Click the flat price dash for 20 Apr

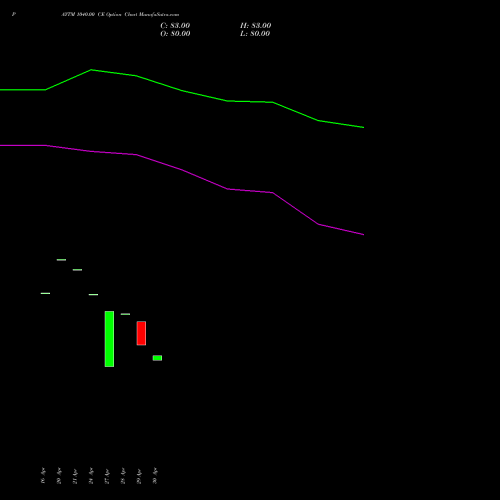point(61,260)
